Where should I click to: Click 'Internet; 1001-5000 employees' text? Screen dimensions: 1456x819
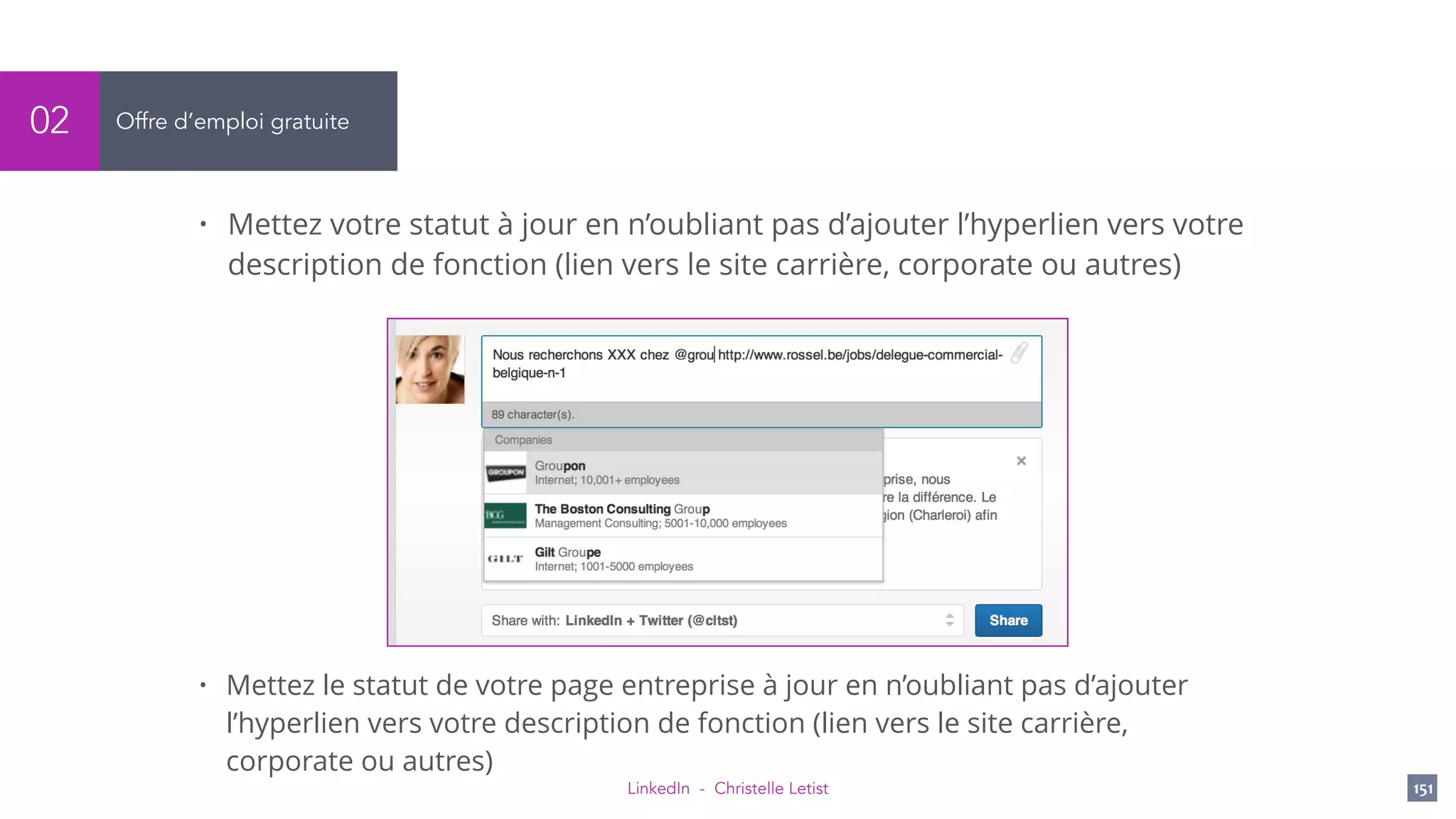pos(614,567)
